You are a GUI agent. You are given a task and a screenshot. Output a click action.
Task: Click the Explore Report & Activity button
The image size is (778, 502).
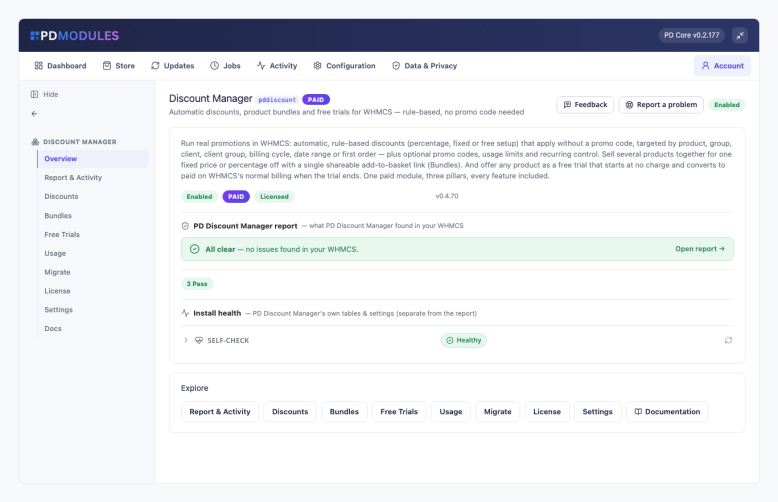[x=220, y=412]
